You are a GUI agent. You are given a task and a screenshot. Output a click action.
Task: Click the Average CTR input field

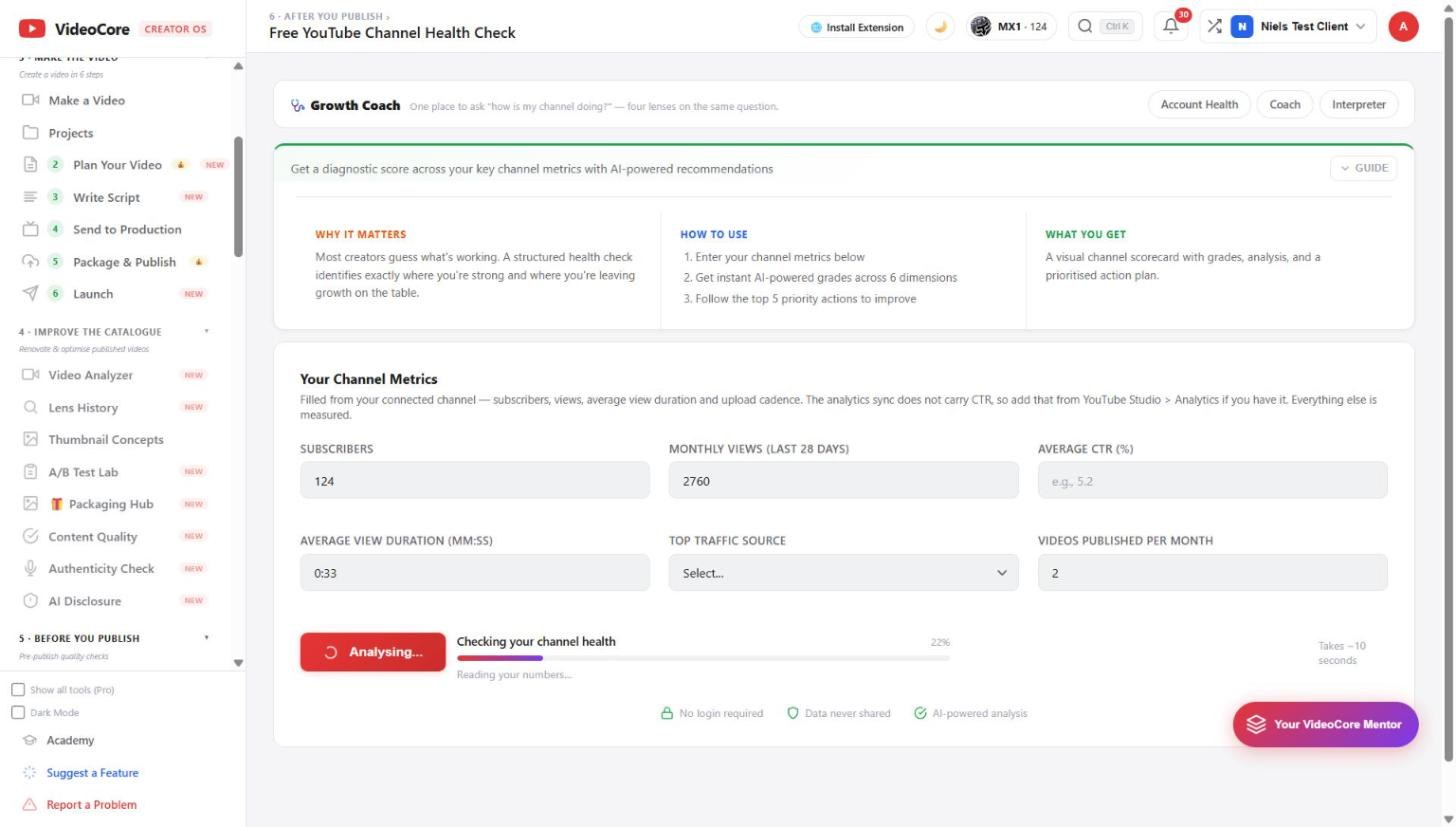[x=1212, y=480]
